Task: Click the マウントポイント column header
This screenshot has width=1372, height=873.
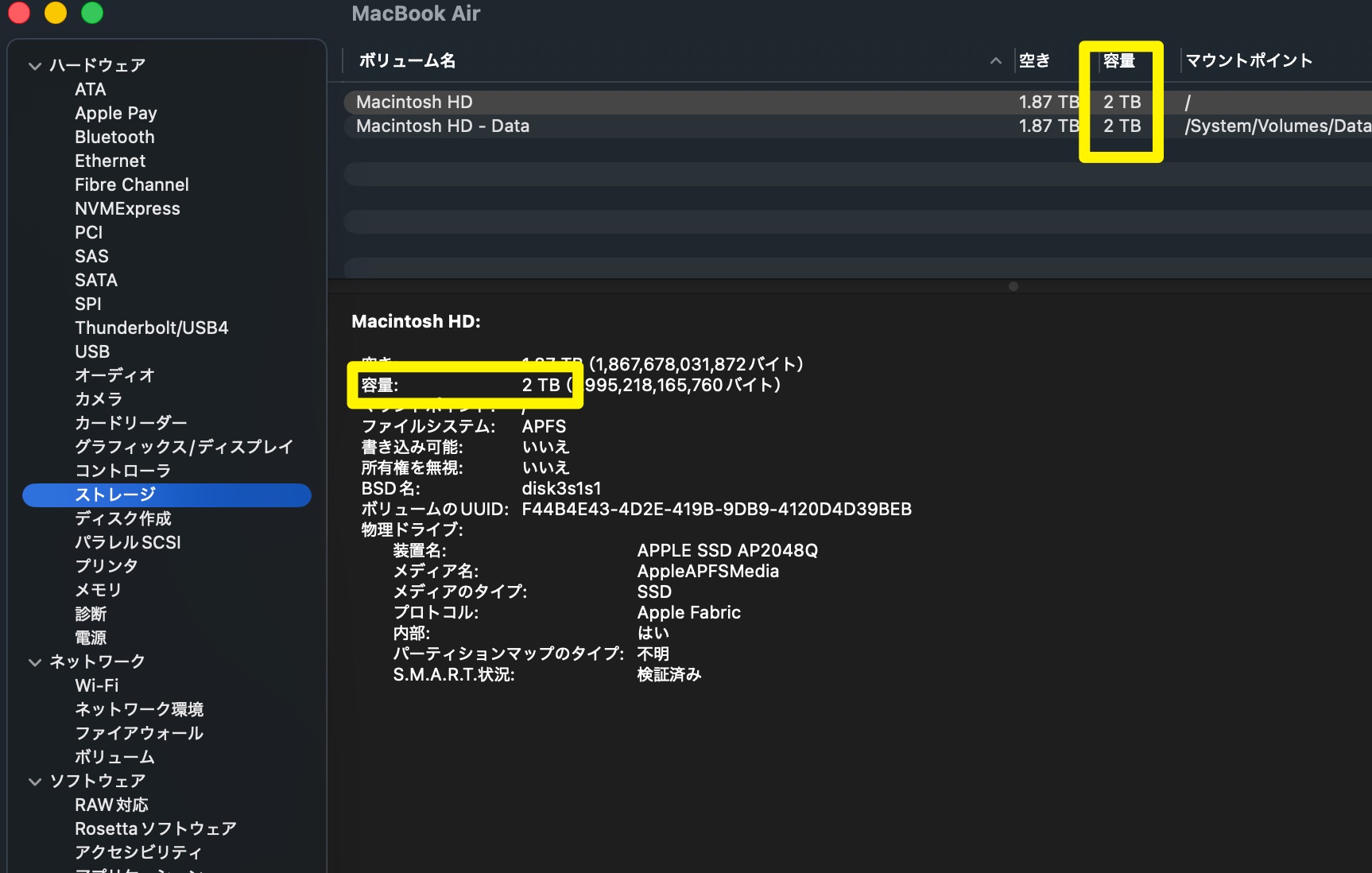Action: [x=1248, y=61]
